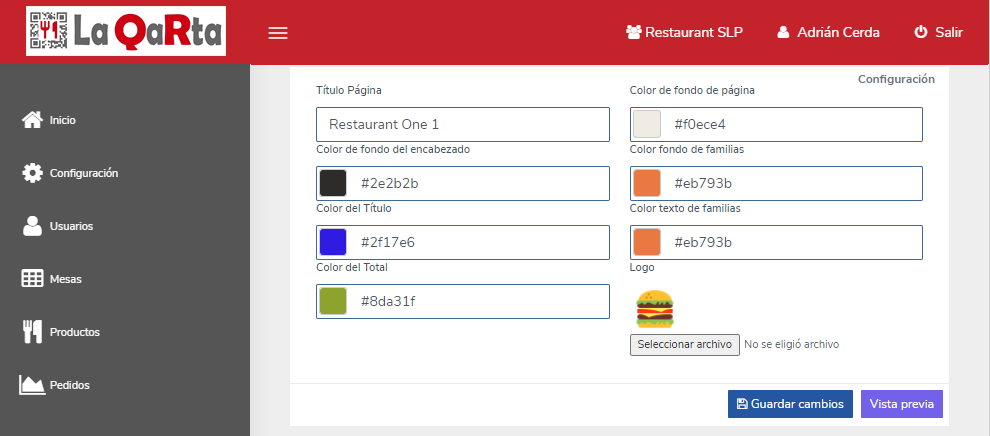
Task: Click the Mesas table grid icon
Action: point(32,279)
